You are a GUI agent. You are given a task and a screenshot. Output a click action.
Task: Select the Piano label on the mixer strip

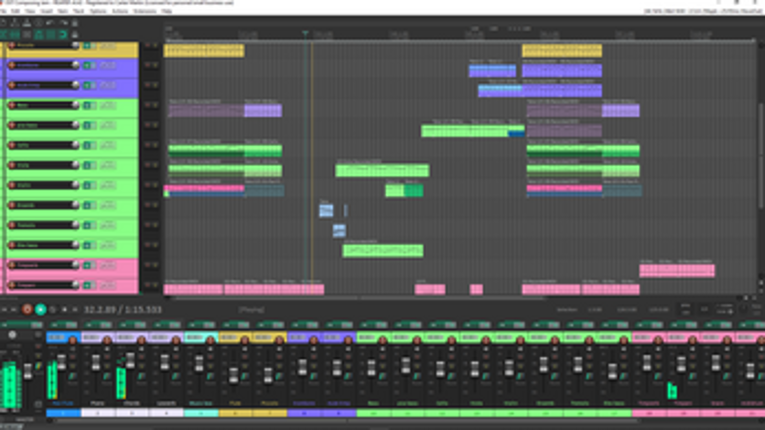coord(98,404)
